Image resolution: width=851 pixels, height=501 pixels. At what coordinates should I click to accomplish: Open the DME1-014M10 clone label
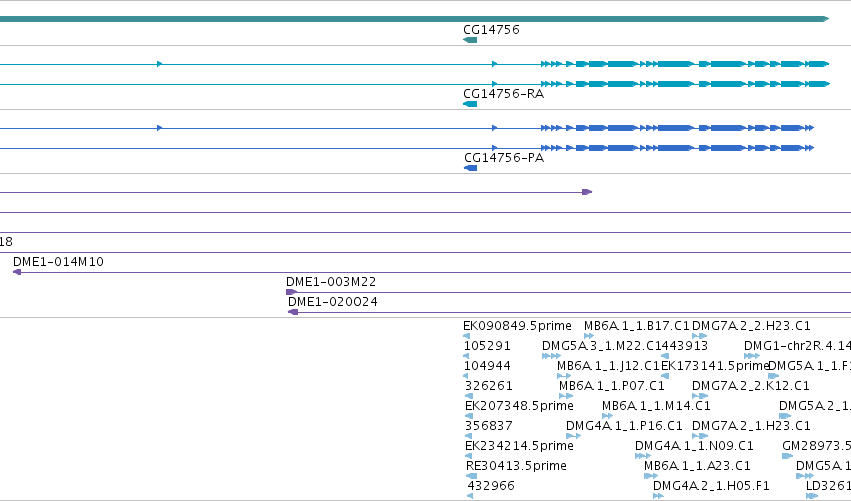58,262
